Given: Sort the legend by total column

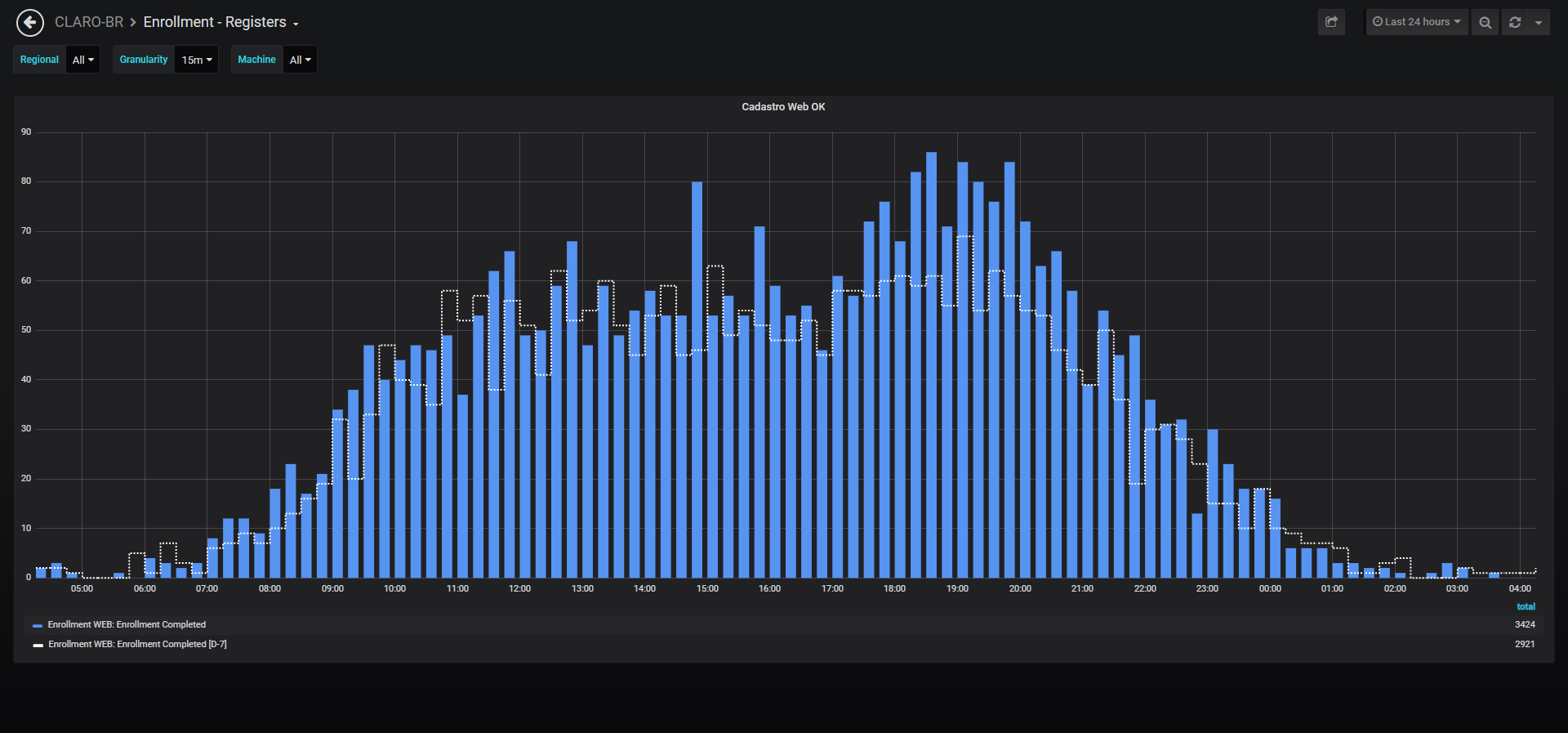Looking at the screenshot, I should coord(1526,606).
